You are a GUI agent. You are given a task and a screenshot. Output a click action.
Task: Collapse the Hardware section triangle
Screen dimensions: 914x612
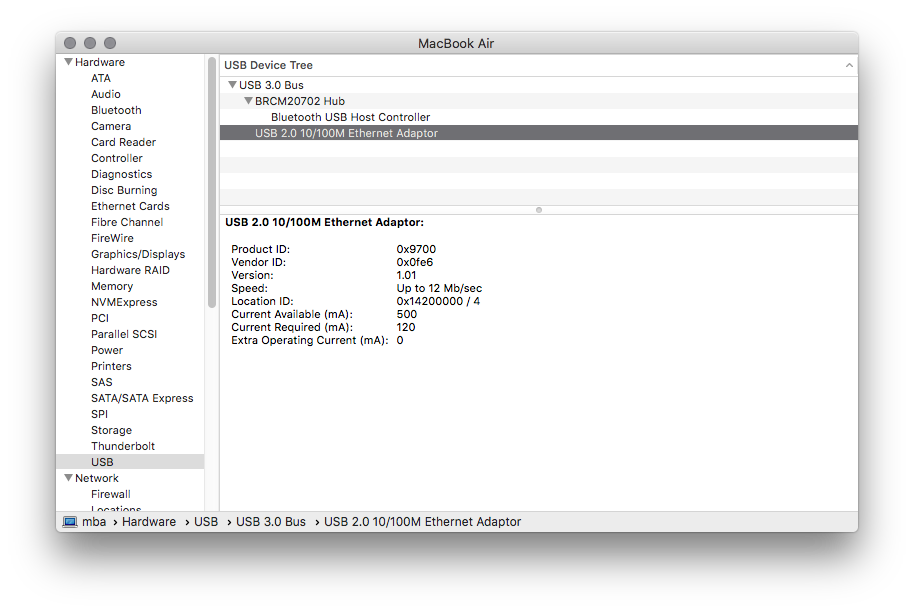[68, 62]
